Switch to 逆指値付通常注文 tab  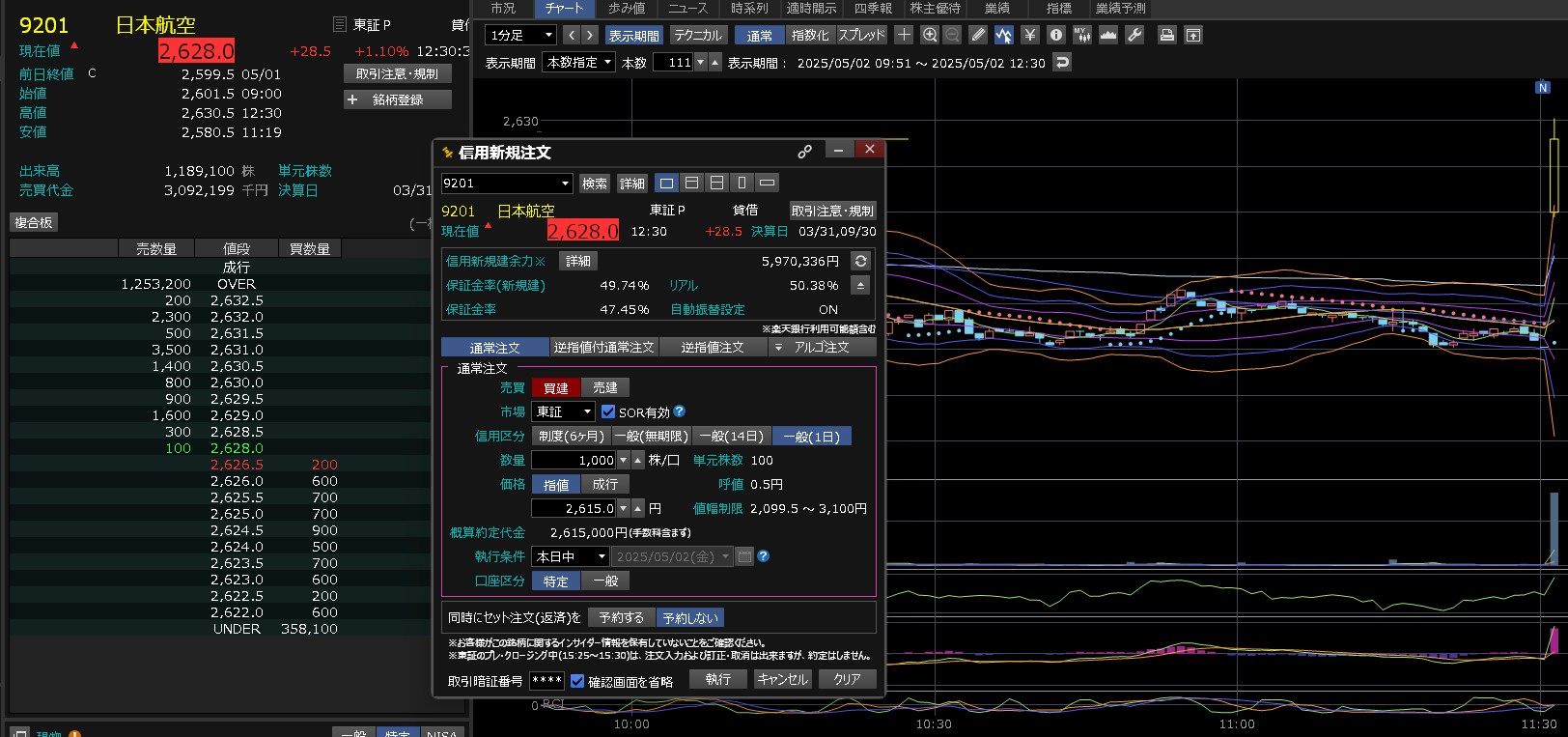pos(603,347)
